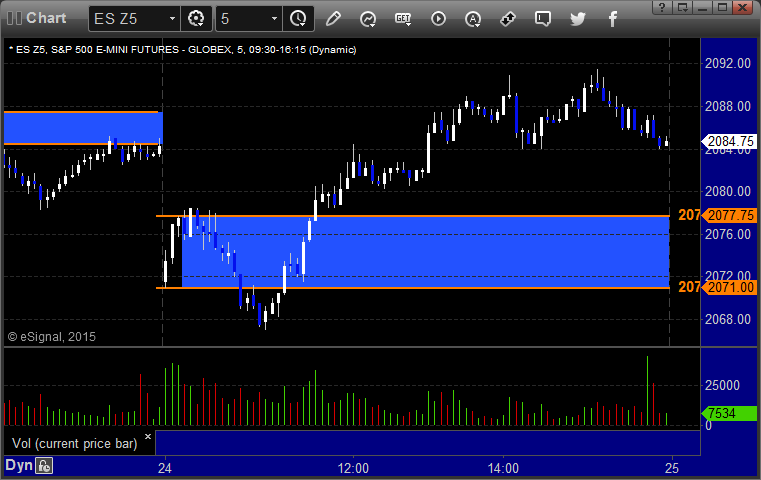Viewport: 761px width, 480px height.
Task: Share chart via Facebook icon
Action: (613, 19)
